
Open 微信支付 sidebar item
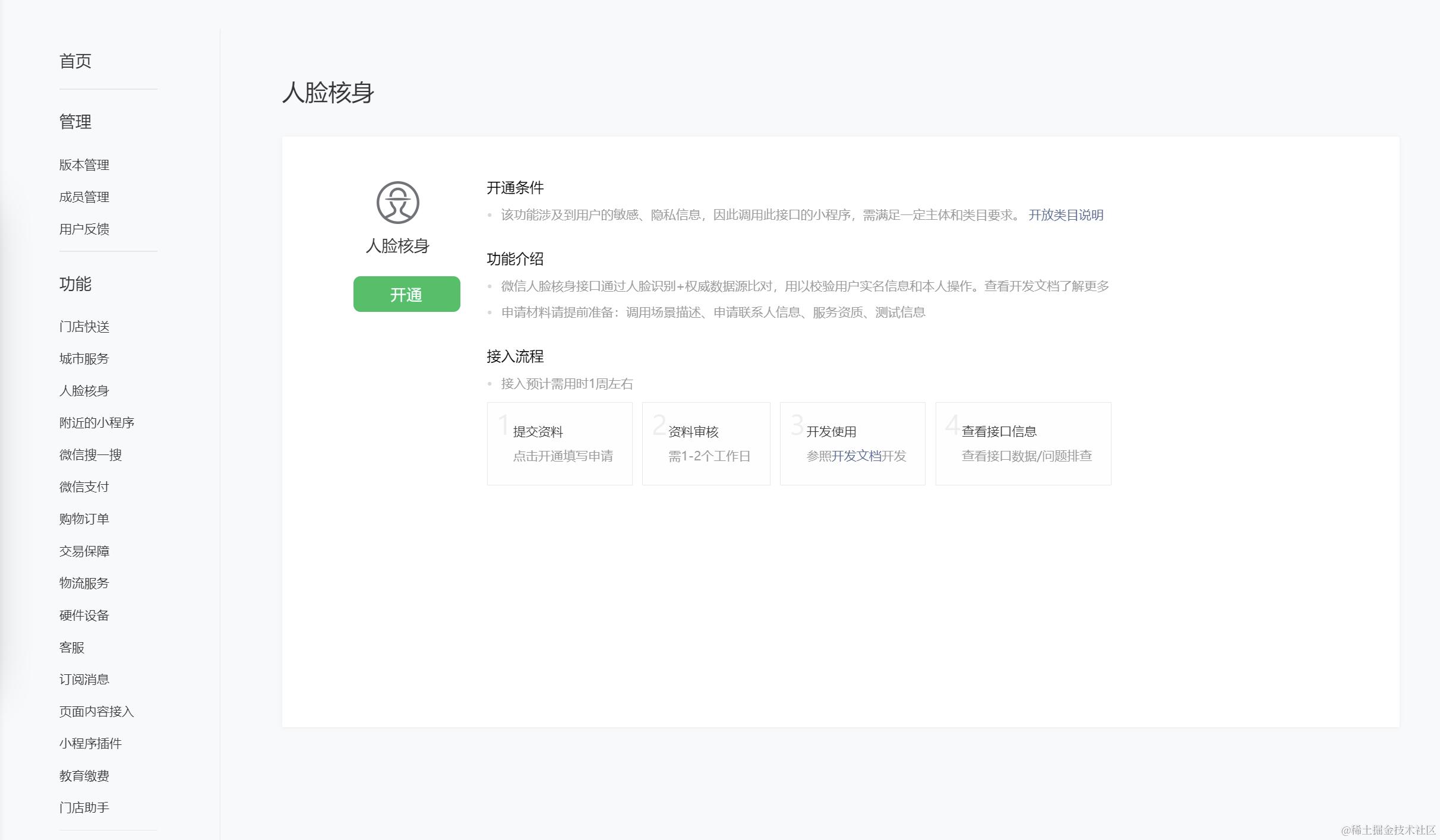pyautogui.click(x=84, y=487)
